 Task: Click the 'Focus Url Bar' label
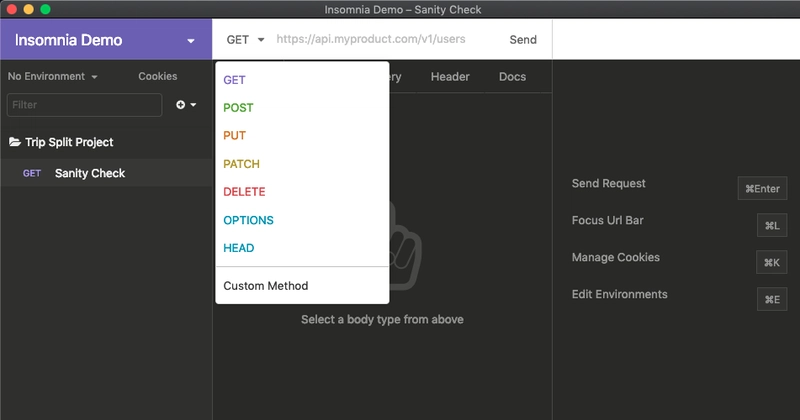[607, 220]
